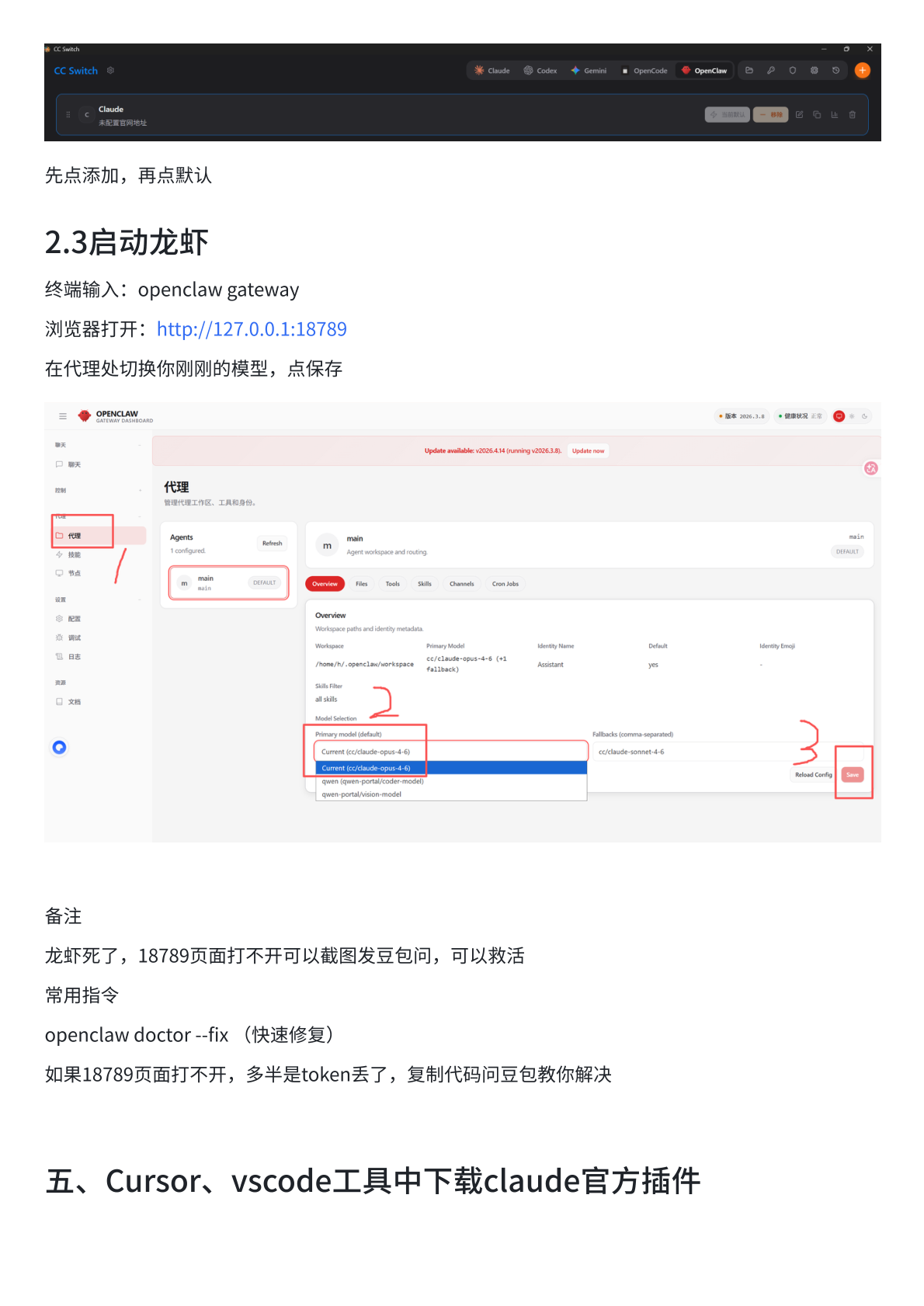The image size is (924, 1306).
Task: Click the shield icon in CC Switch toolbar
Action: 793,71
